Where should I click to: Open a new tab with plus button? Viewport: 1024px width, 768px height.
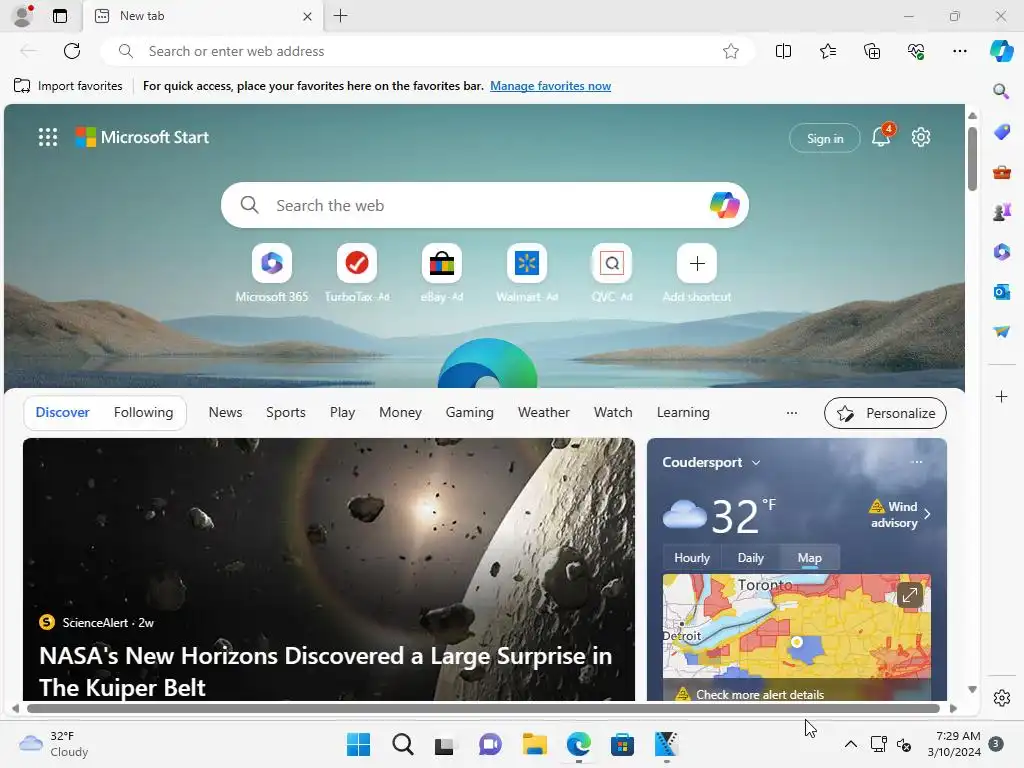click(x=340, y=16)
